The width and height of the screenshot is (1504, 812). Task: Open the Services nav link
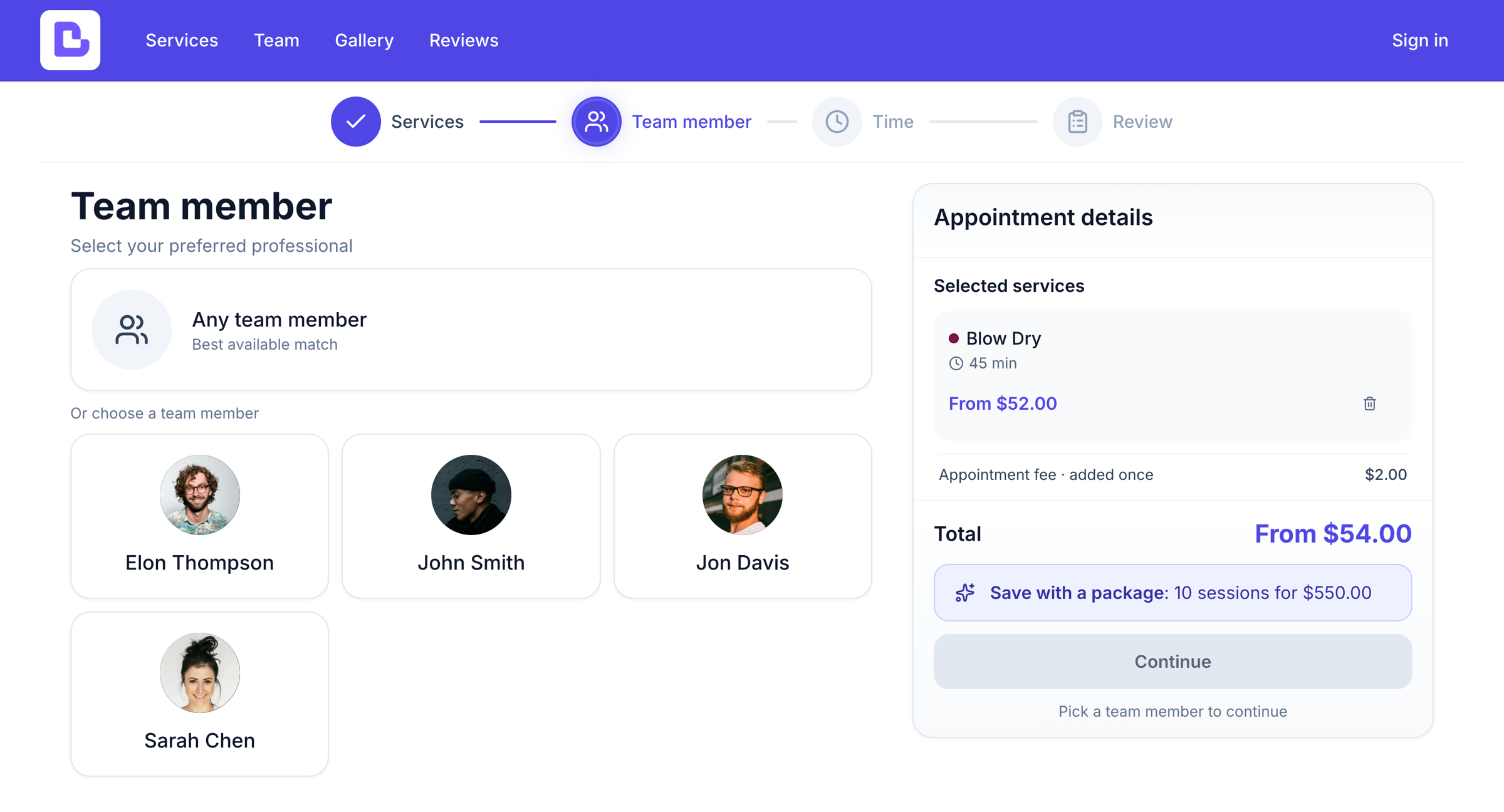pyautogui.click(x=182, y=40)
